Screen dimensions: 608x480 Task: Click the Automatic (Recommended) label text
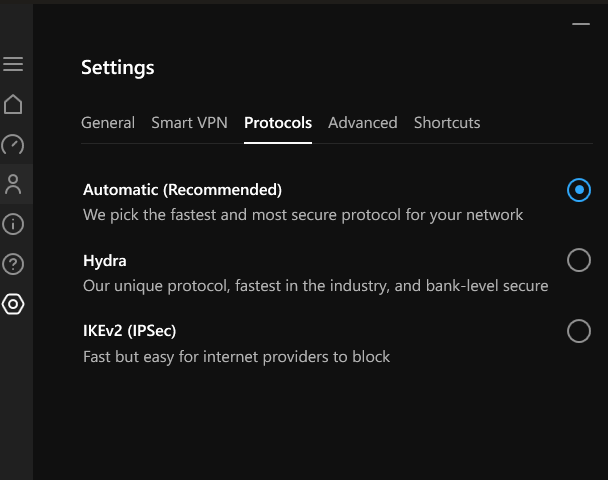click(182, 190)
